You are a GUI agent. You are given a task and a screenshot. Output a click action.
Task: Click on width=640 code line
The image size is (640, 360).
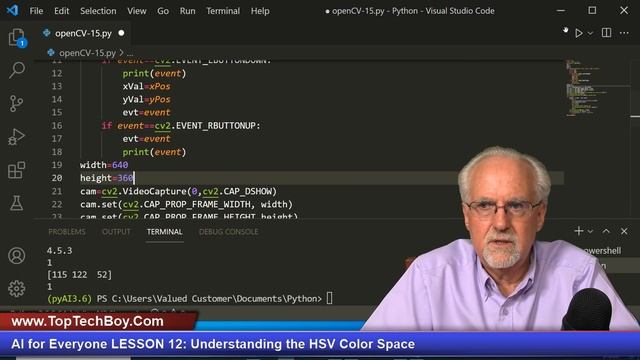pyautogui.click(x=104, y=165)
